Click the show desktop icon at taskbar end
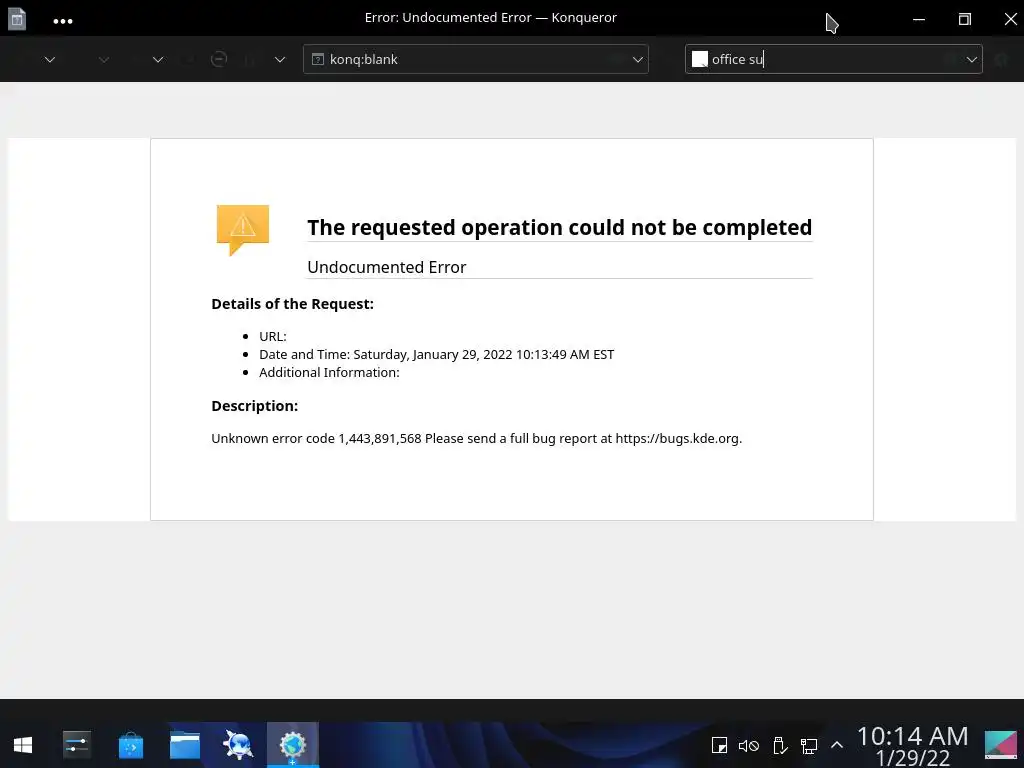Screen dimensions: 1024x768 click(1001, 745)
